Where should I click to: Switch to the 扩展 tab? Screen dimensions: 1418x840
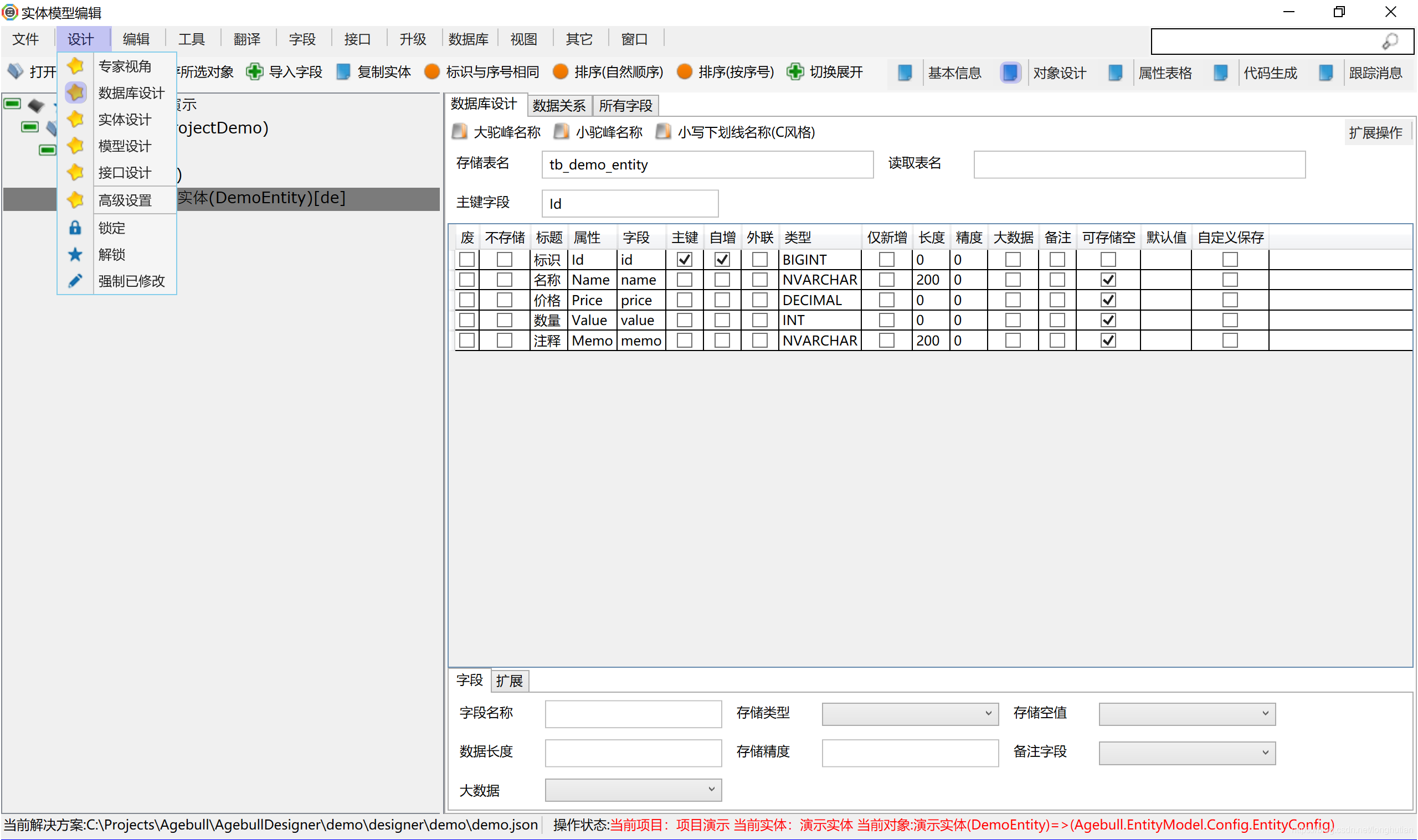click(510, 681)
